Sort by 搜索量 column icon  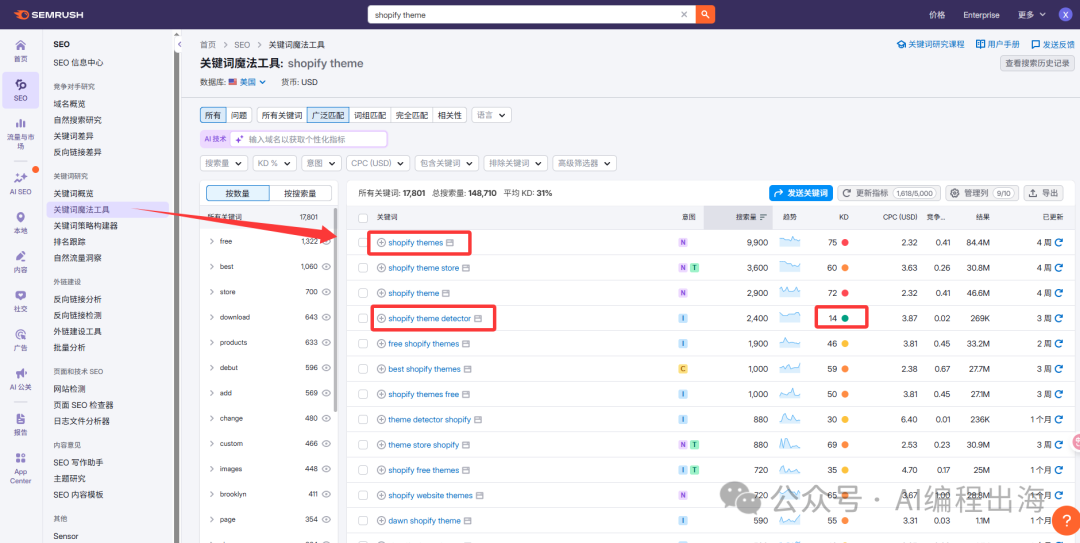click(x=763, y=217)
